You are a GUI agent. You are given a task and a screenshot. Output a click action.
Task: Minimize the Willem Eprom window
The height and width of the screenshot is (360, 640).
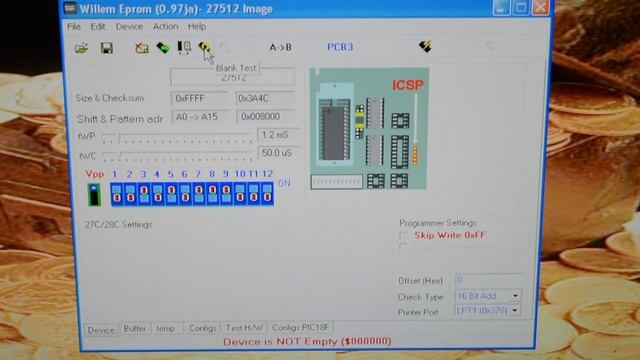click(x=501, y=7)
